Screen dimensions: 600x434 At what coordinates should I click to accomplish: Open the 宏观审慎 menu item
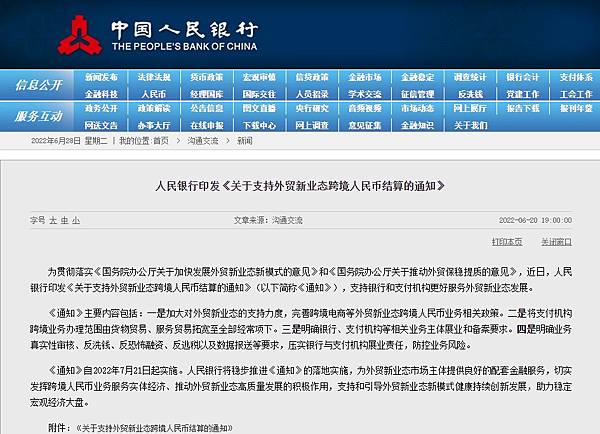[x=259, y=77]
